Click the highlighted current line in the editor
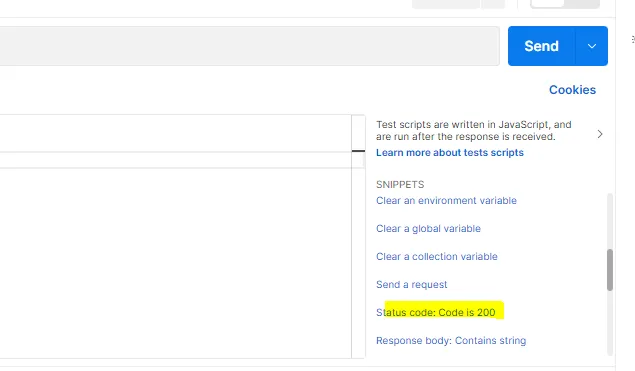 tap(175, 160)
